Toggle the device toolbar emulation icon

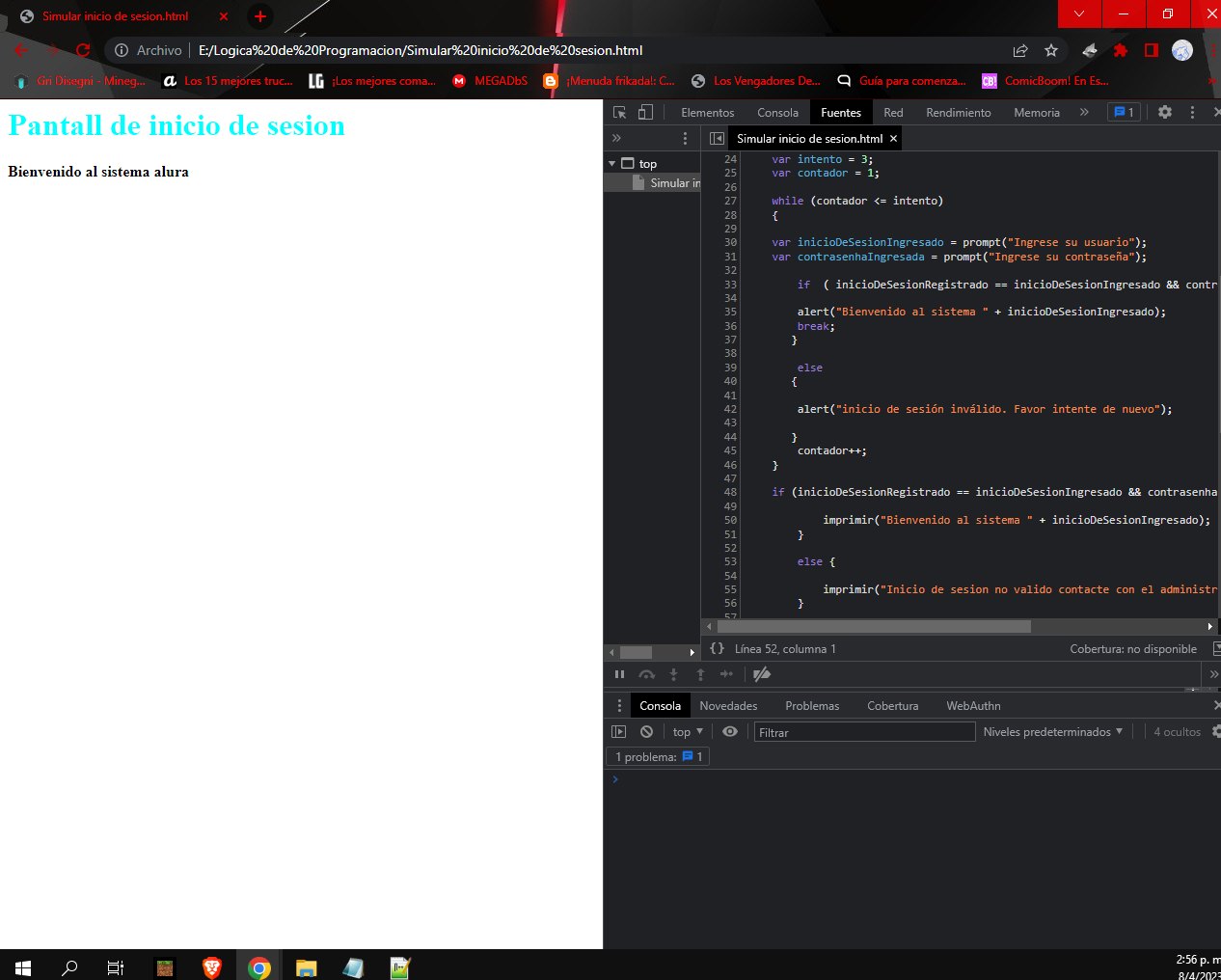coord(645,113)
